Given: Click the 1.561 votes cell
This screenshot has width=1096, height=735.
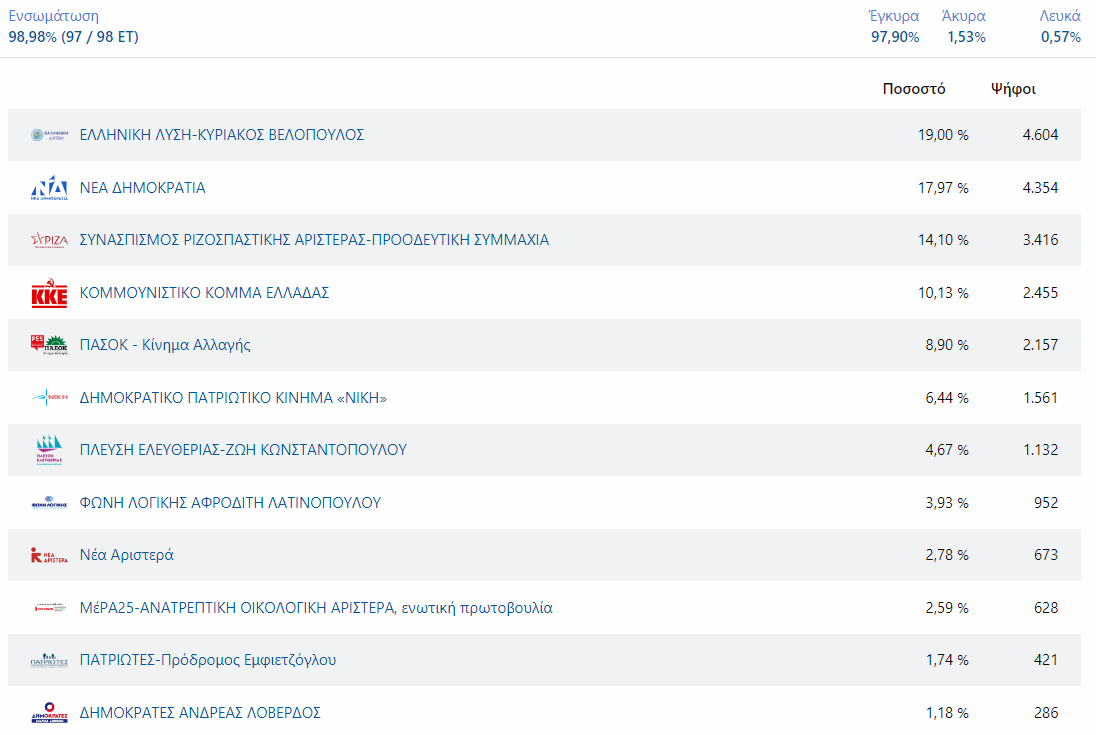Looking at the screenshot, I should [1040, 398].
